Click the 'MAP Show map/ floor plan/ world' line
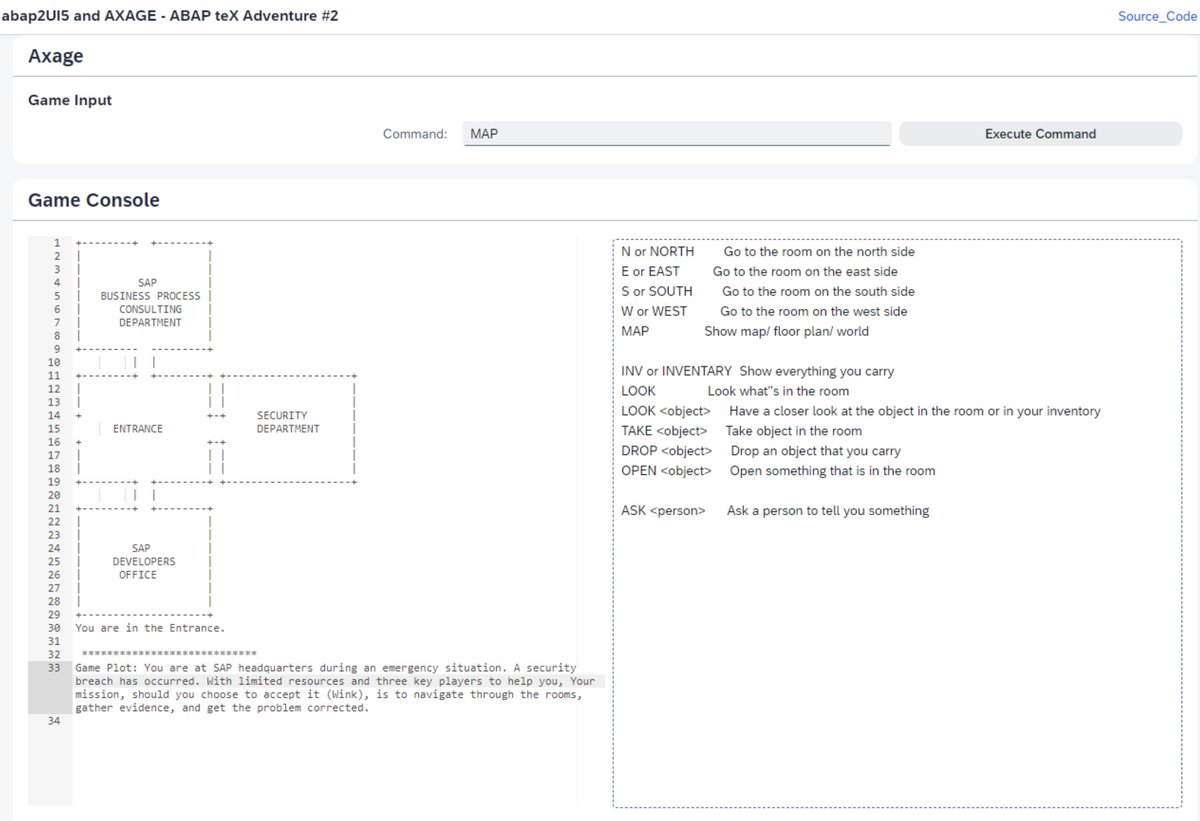This screenshot has width=1200, height=821. tap(745, 332)
